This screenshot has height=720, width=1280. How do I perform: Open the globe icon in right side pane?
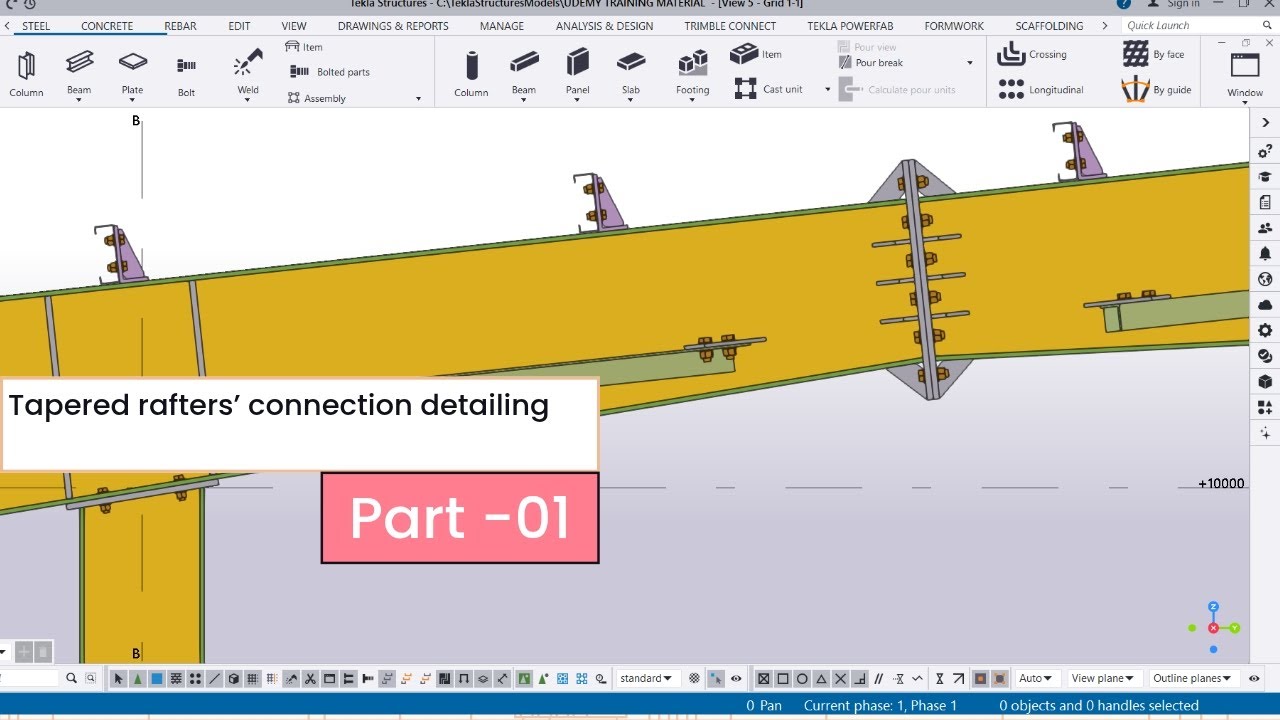[1265, 279]
